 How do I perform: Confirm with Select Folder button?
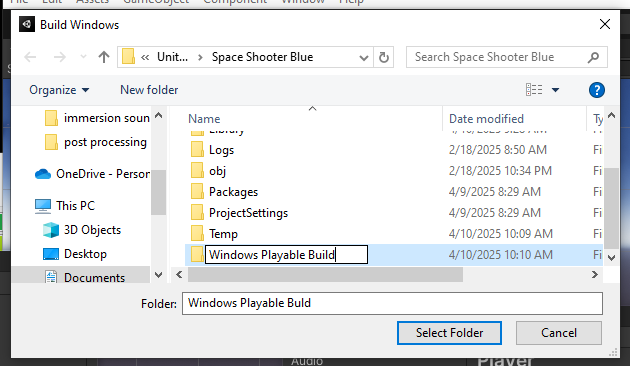pyautogui.click(x=449, y=333)
